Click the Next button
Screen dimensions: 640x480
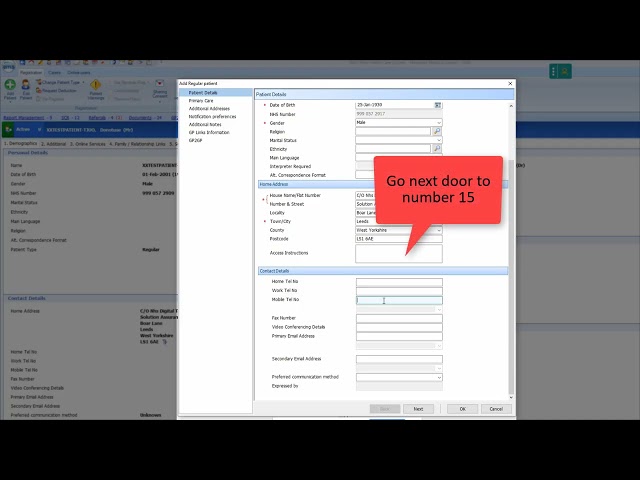point(418,409)
